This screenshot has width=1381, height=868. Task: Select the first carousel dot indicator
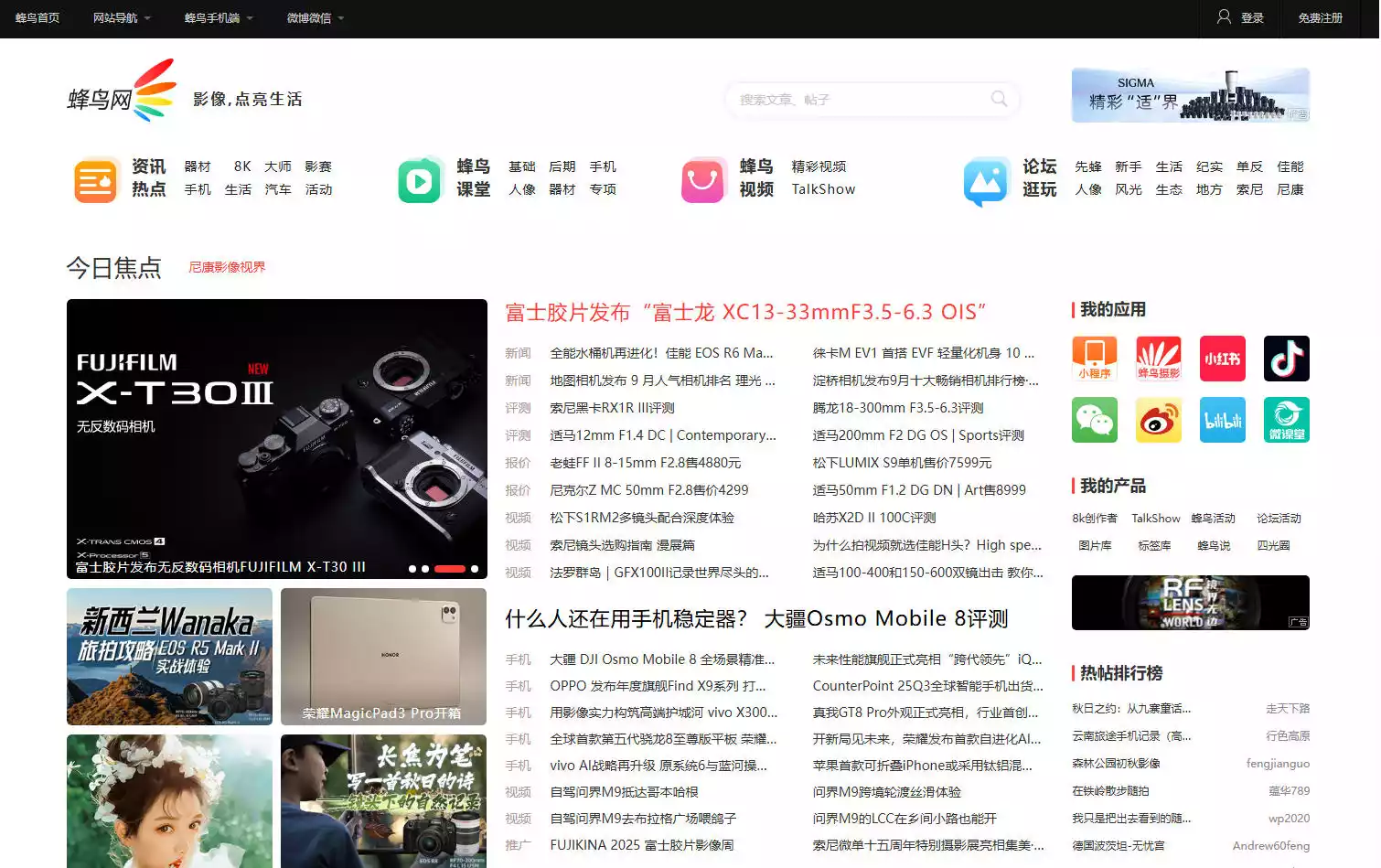pyautogui.click(x=412, y=569)
